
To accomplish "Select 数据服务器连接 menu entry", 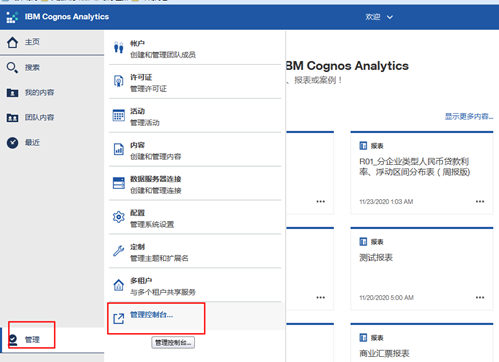I will pyautogui.click(x=195, y=184).
